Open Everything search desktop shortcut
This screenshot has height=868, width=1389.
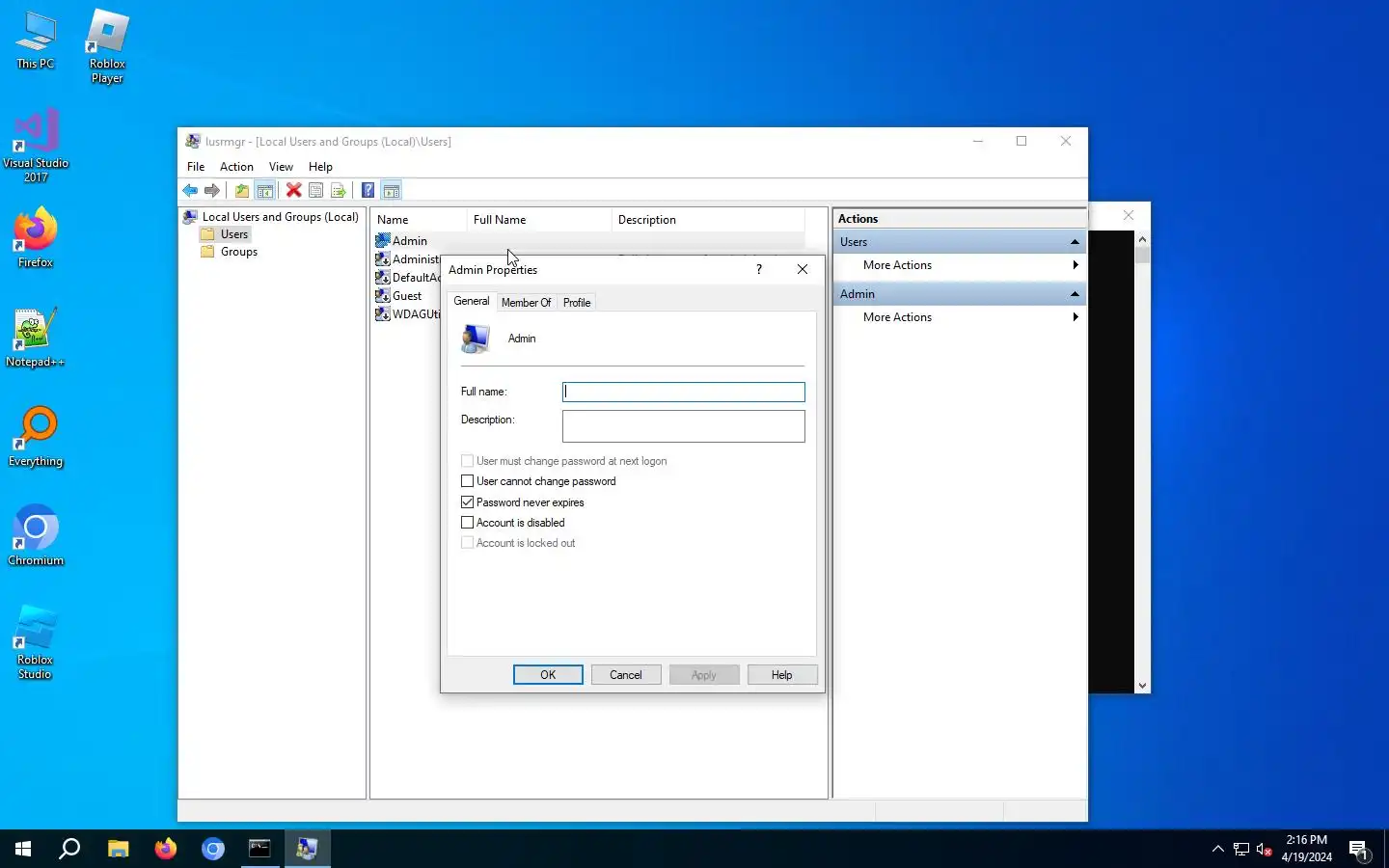[36, 437]
